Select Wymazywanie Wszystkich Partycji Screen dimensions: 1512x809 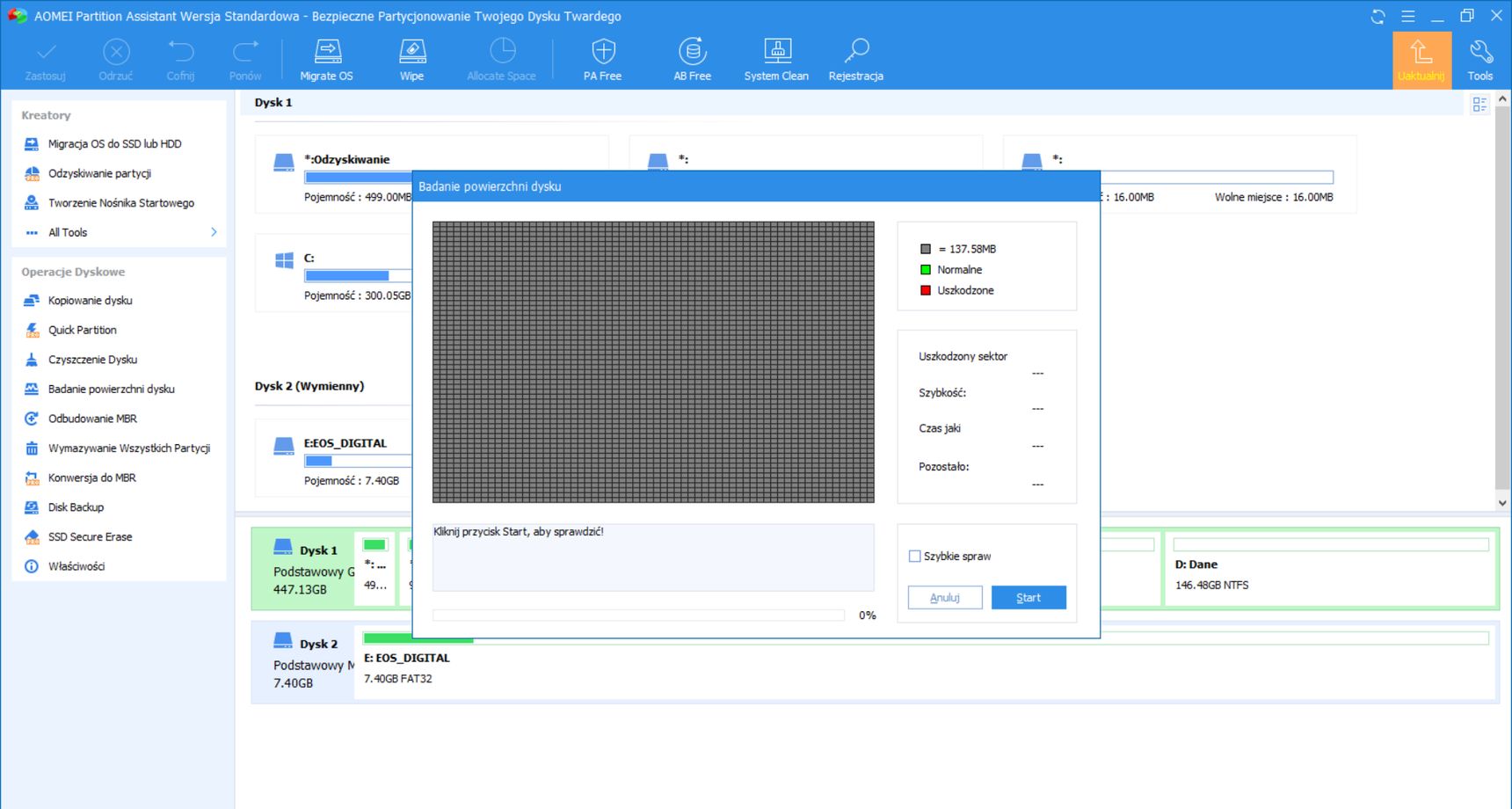[129, 448]
